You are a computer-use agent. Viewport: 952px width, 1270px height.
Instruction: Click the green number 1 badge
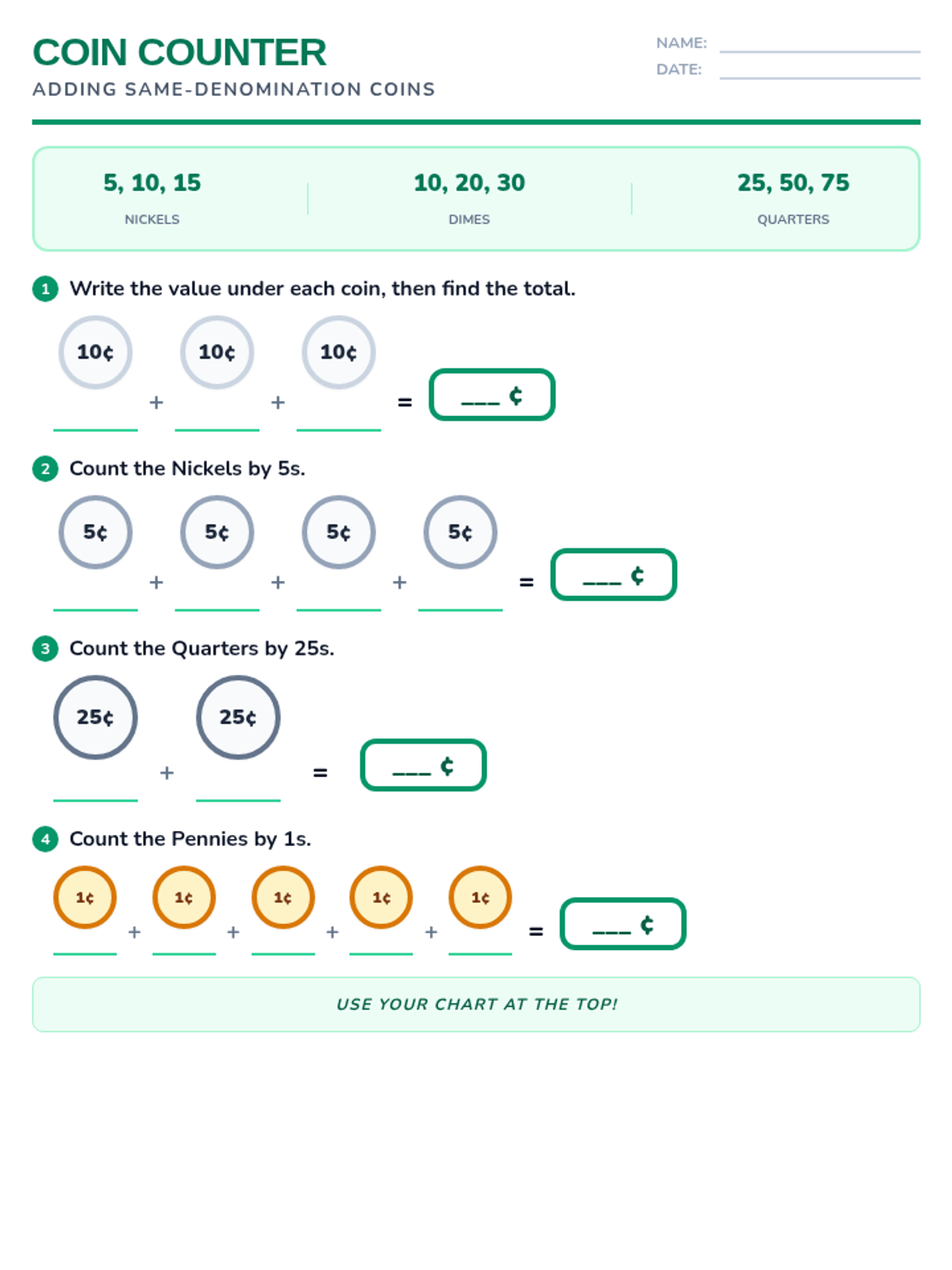pos(45,289)
